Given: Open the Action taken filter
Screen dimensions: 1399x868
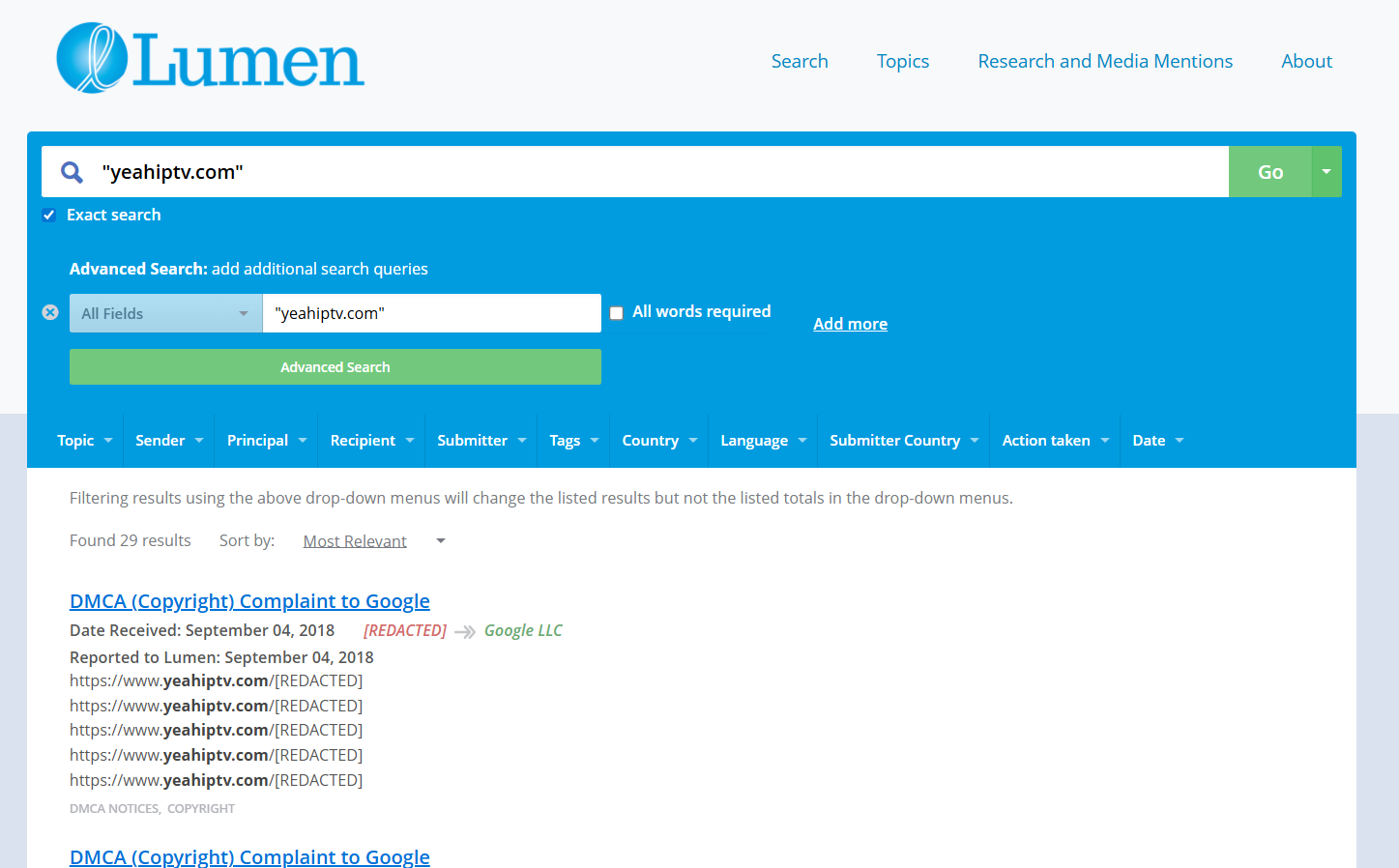Looking at the screenshot, I should click(x=1055, y=441).
